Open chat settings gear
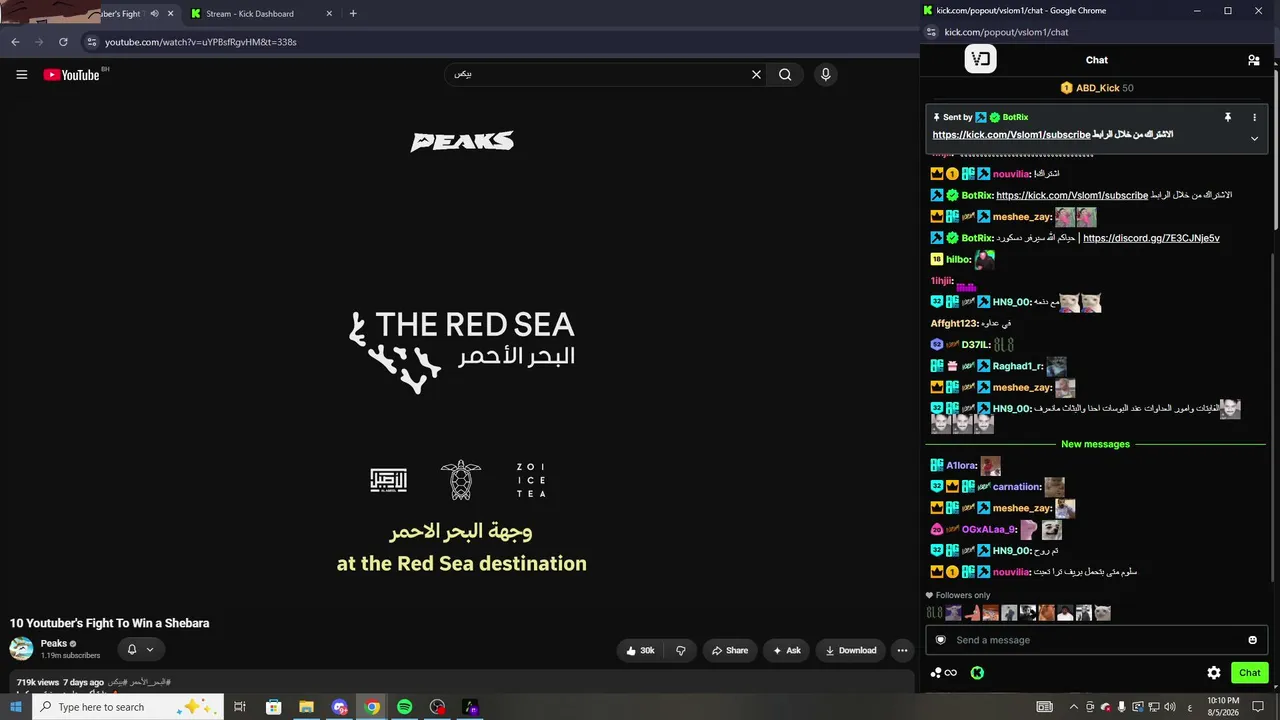The width and height of the screenshot is (1280, 720). tap(1214, 673)
